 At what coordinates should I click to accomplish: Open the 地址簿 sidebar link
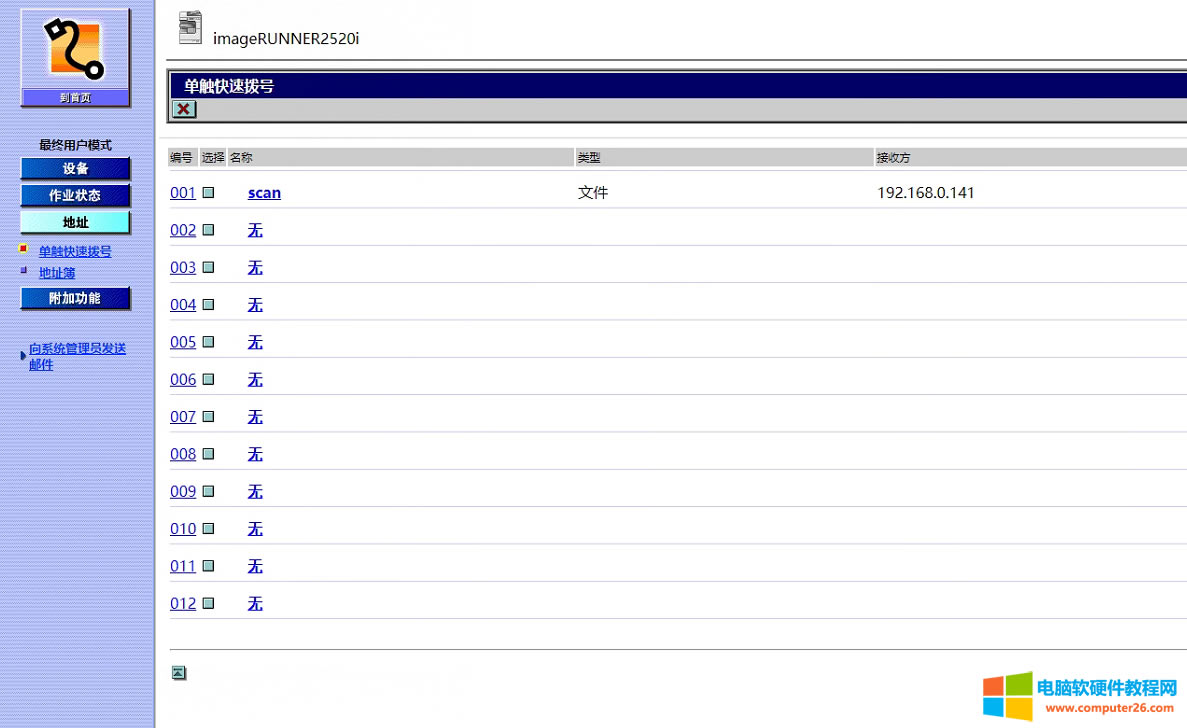click(x=57, y=272)
